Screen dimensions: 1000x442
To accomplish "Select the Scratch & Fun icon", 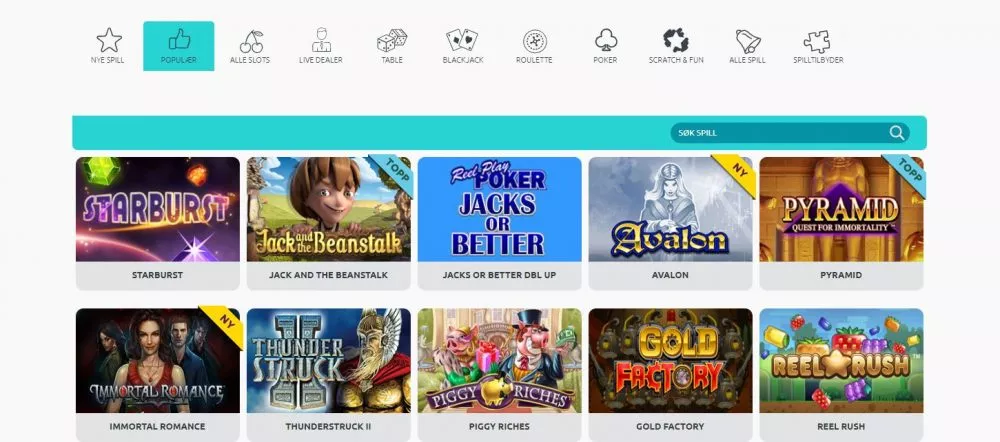I will [675, 40].
